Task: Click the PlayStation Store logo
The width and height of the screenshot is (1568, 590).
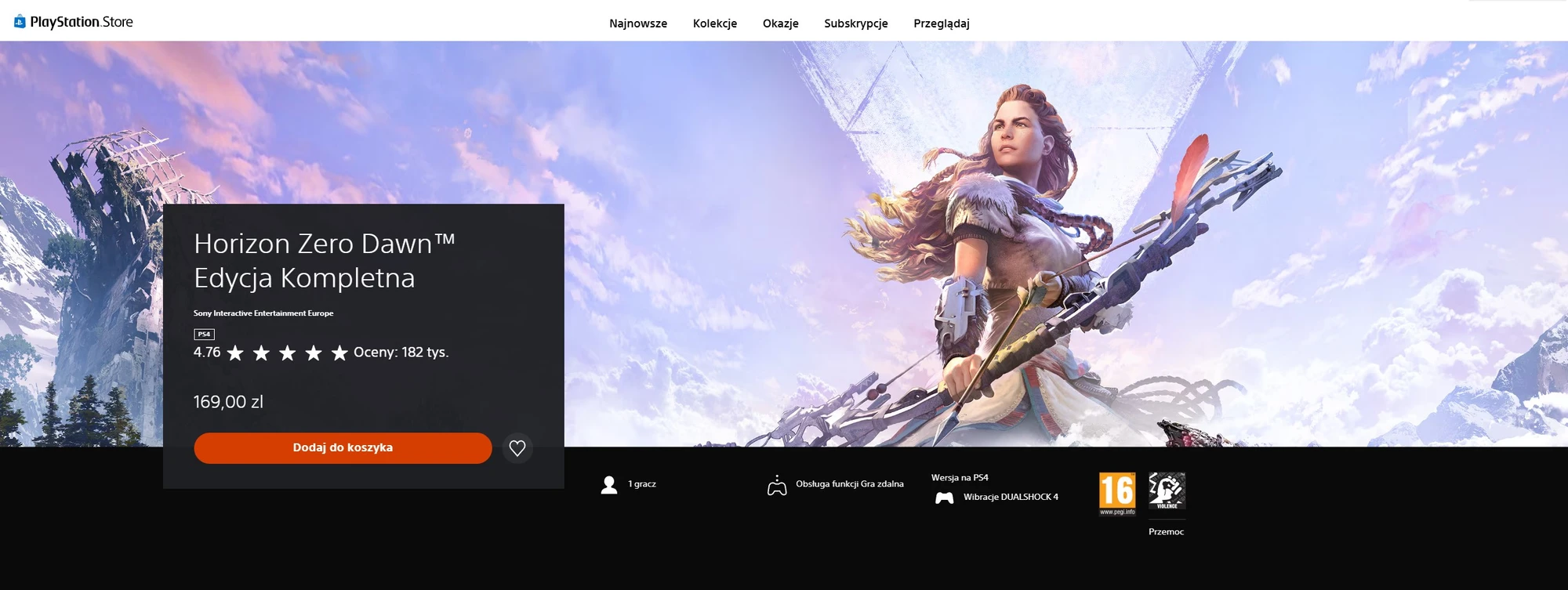Action: [74, 22]
